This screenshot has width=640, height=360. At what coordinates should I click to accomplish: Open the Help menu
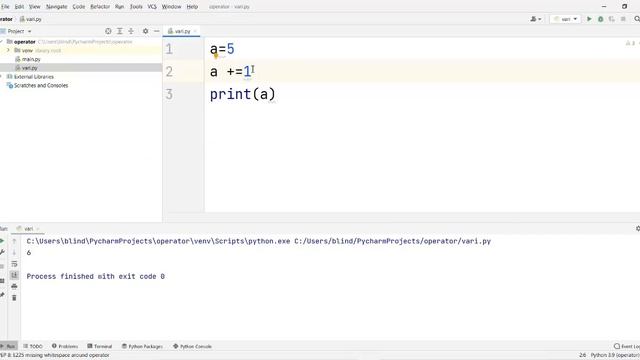point(192,7)
